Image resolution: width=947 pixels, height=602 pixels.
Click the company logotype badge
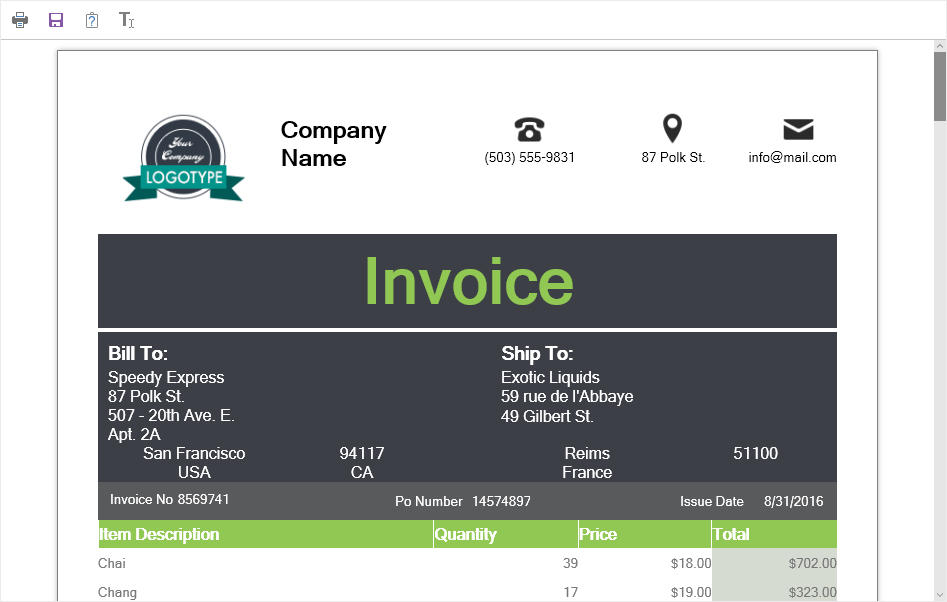[x=184, y=158]
